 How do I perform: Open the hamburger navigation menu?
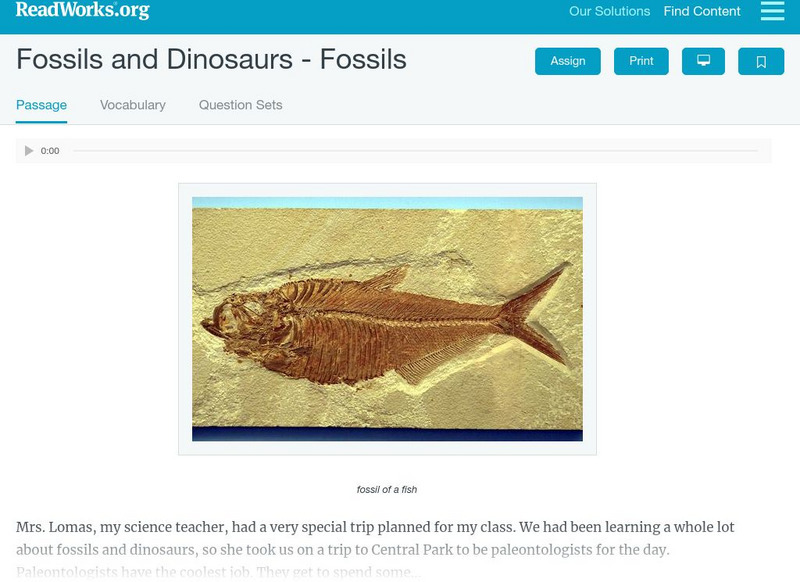(x=772, y=11)
